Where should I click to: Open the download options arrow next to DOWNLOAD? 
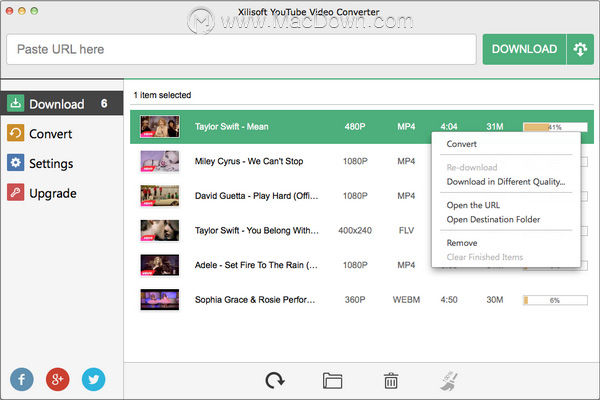(580, 49)
